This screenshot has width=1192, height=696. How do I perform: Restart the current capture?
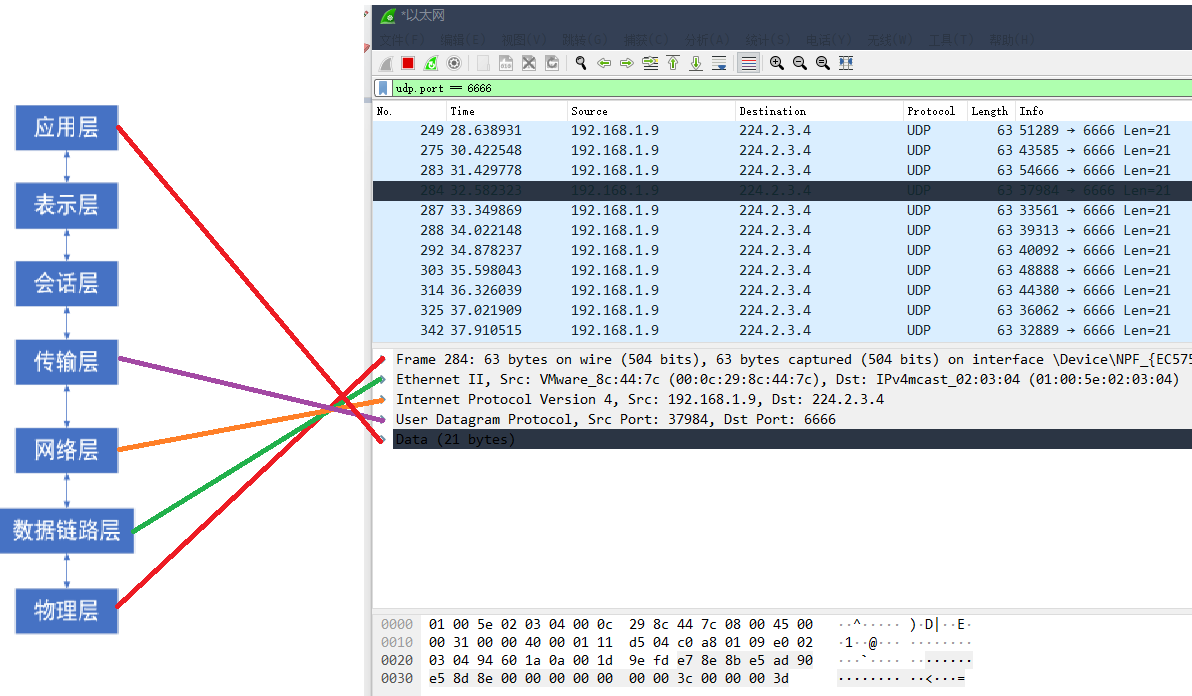click(x=431, y=63)
